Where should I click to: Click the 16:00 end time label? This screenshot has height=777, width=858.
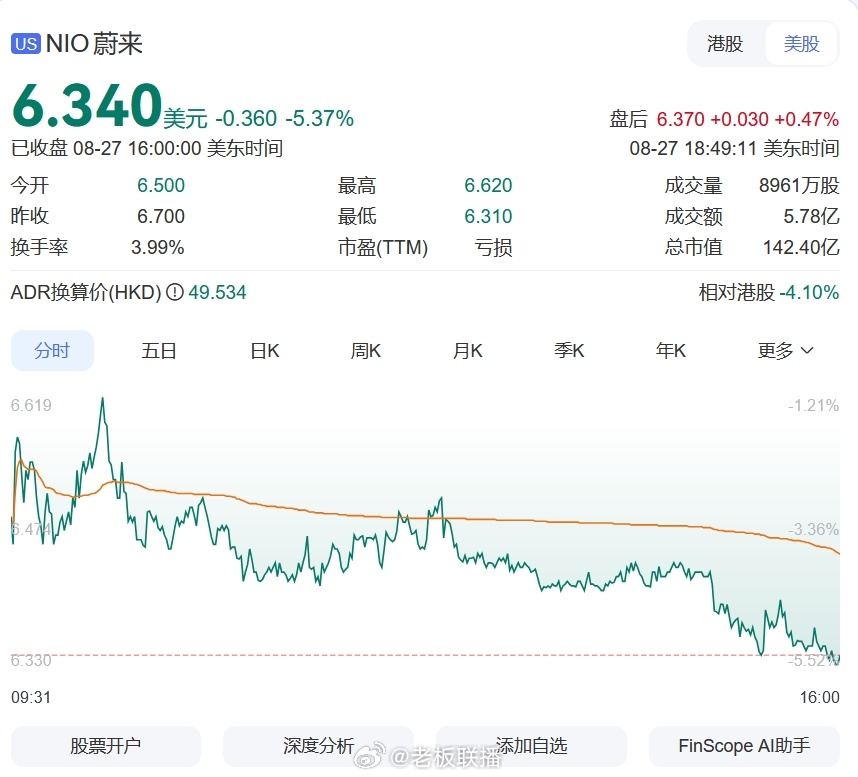820,697
